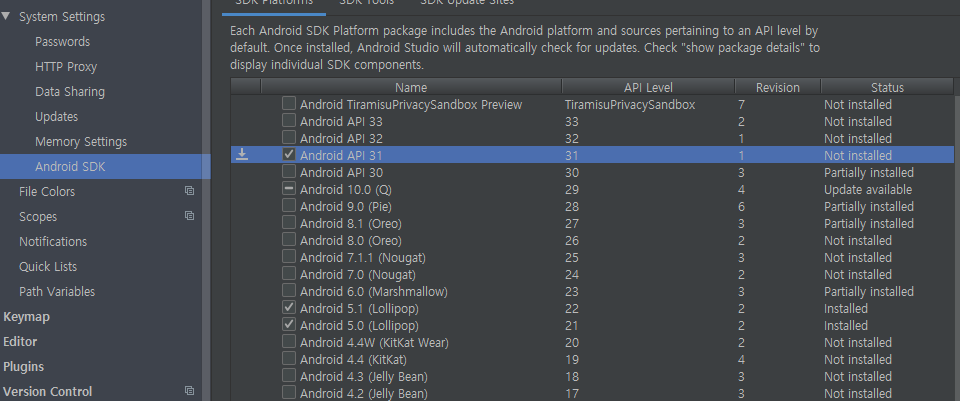This screenshot has height=401, width=960.
Task: Sort table by Revision column header
Action: [778, 87]
